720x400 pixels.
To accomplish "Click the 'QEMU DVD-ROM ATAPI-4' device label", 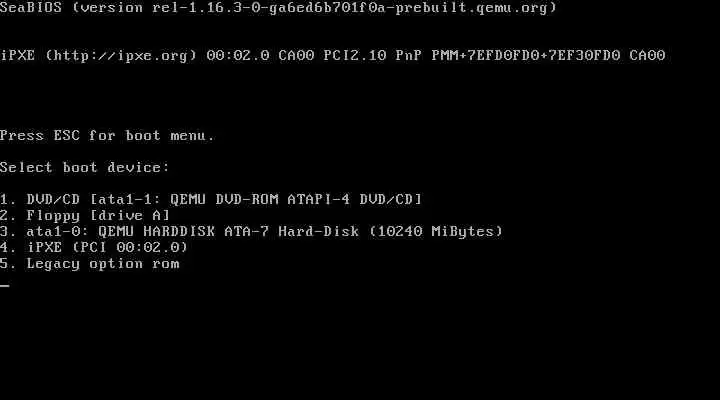I will [260, 199].
